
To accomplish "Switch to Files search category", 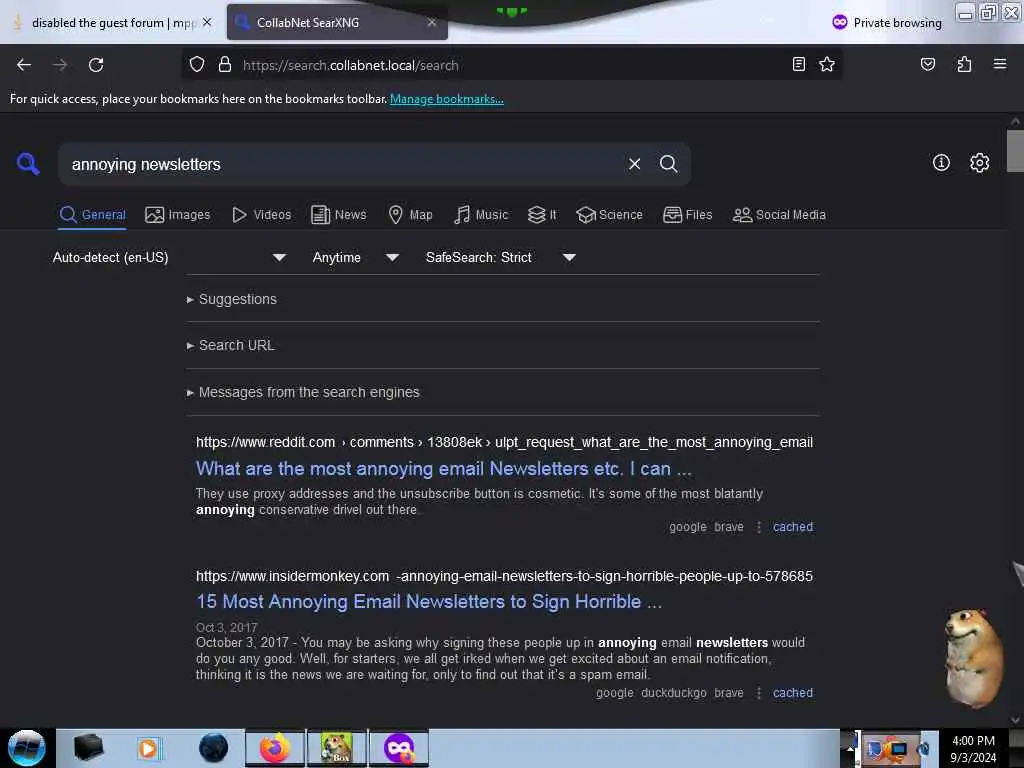I will click(x=687, y=215).
